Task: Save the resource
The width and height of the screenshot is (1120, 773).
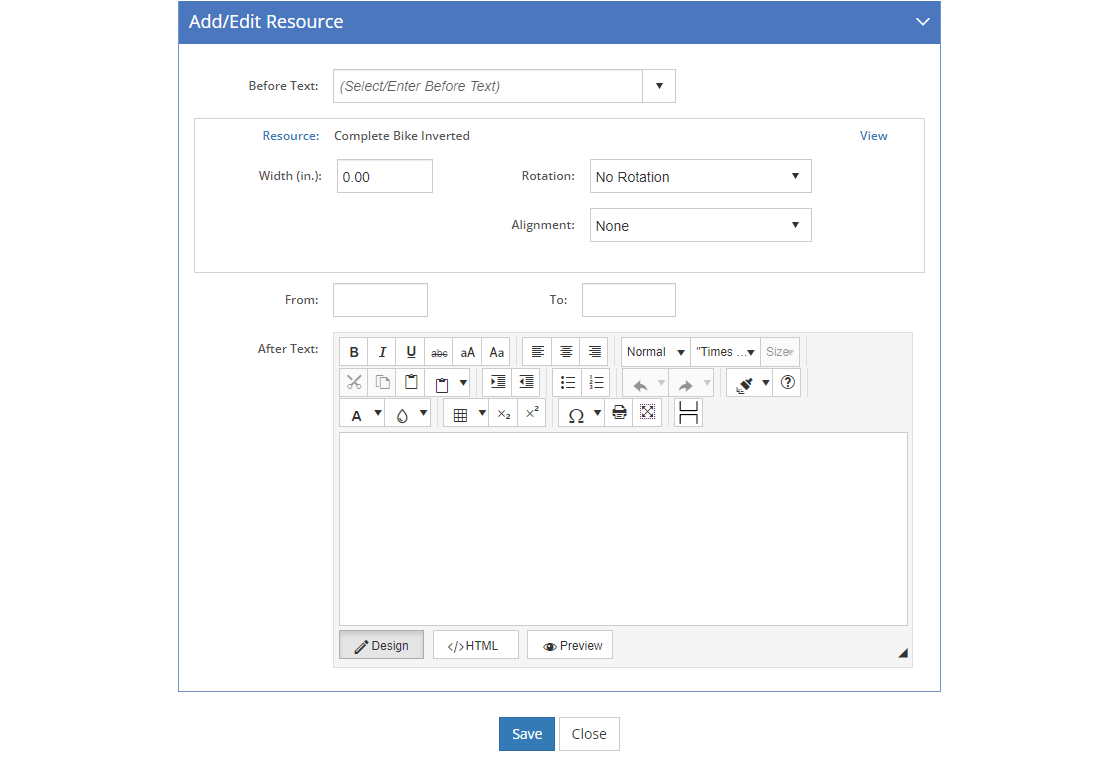Action: pos(527,734)
